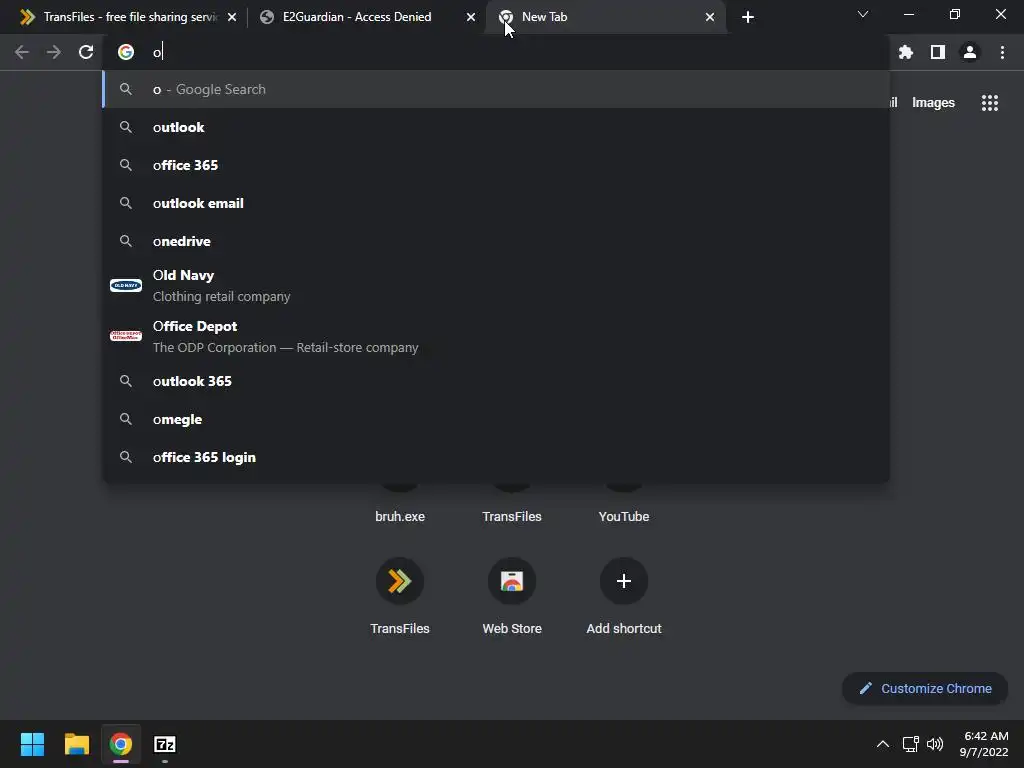The image size is (1024, 768).
Task: Close the E2Guardian tab
Action: click(471, 17)
